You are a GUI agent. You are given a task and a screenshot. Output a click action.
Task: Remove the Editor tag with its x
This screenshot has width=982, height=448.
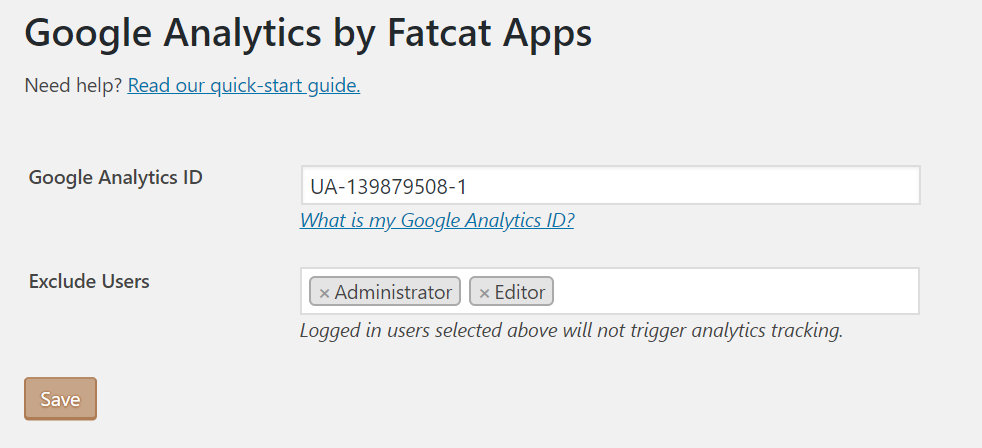pyautogui.click(x=484, y=293)
